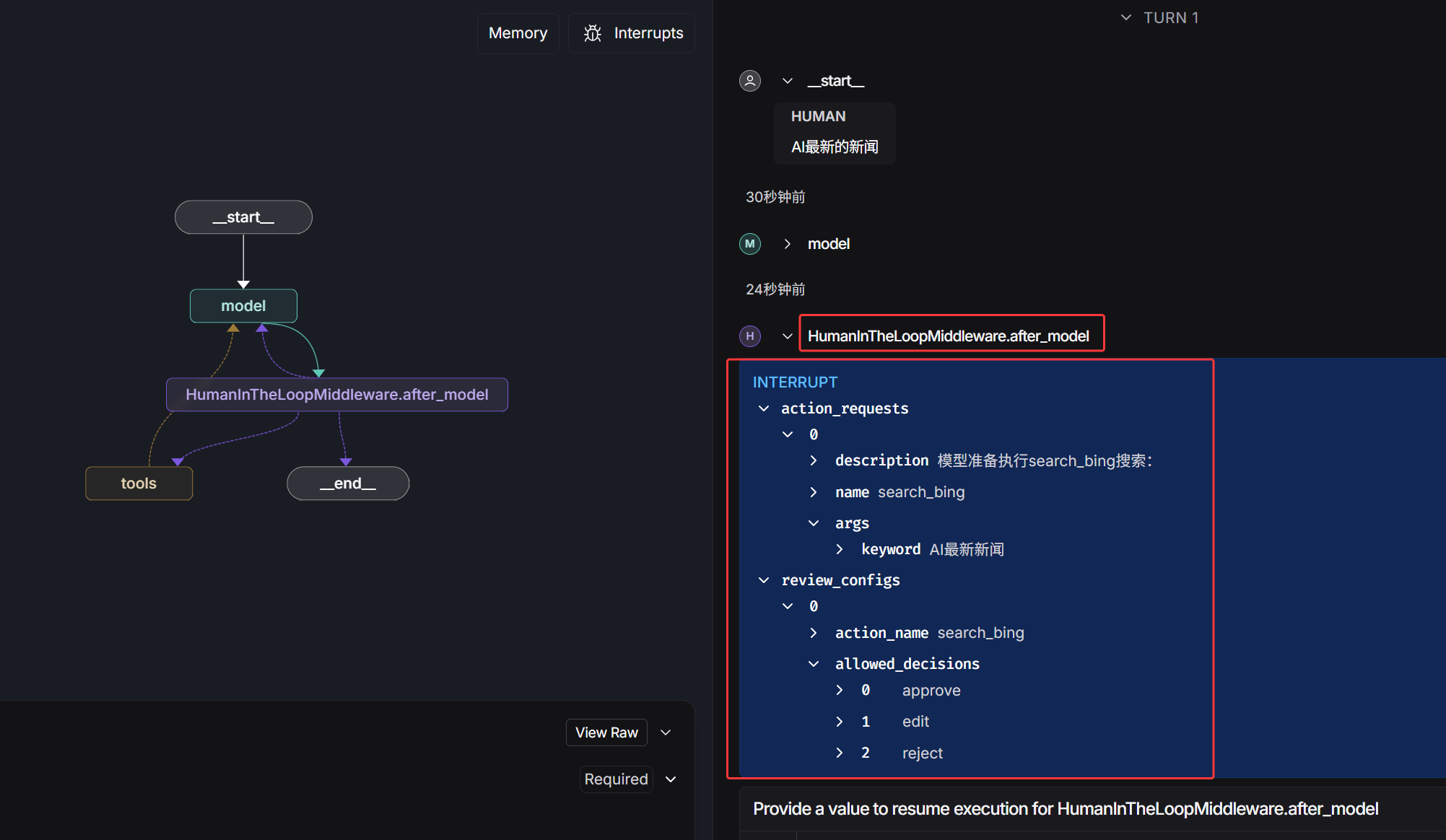
Task: Select the __end__ node in graph
Action: pos(348,484)
